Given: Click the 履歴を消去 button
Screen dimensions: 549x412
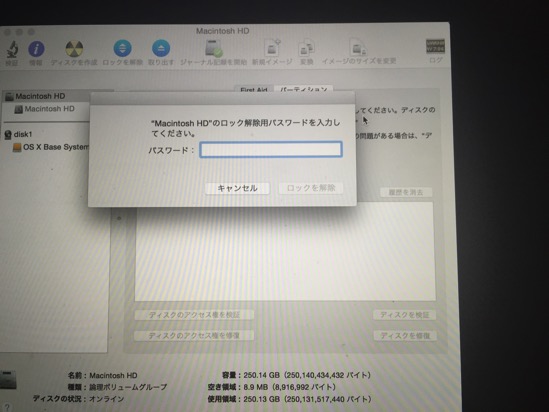Looking at the screenshot, I should click(x=406, y=192).
